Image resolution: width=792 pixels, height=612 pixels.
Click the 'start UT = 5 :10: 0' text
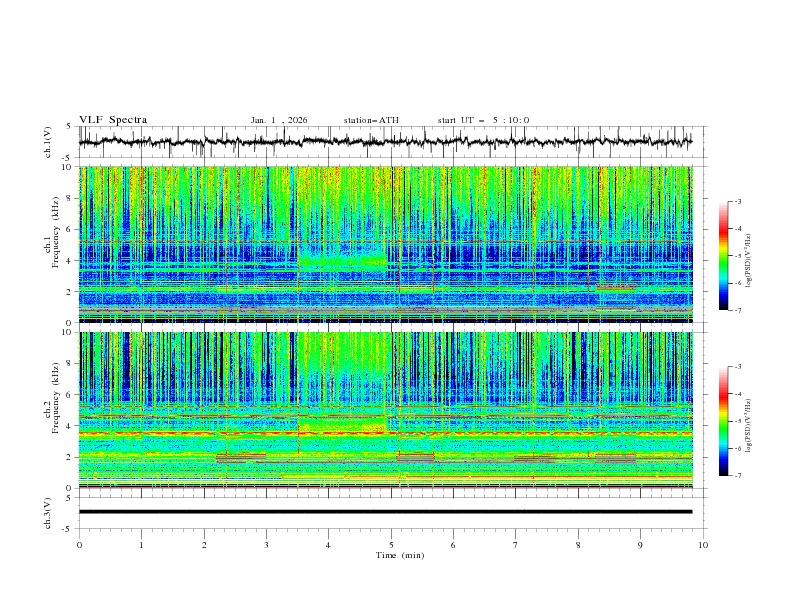pyautogui.click(x=483, y=120)
